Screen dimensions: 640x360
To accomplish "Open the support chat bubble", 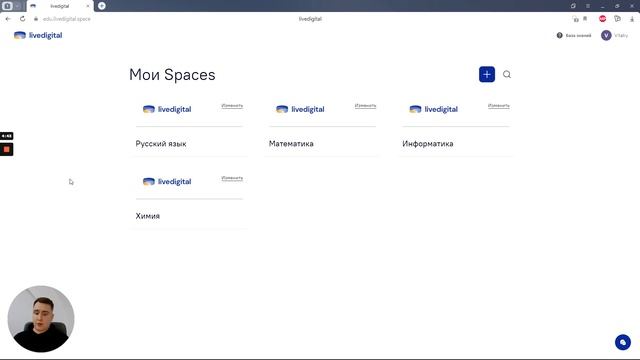I will coord(623,342).
